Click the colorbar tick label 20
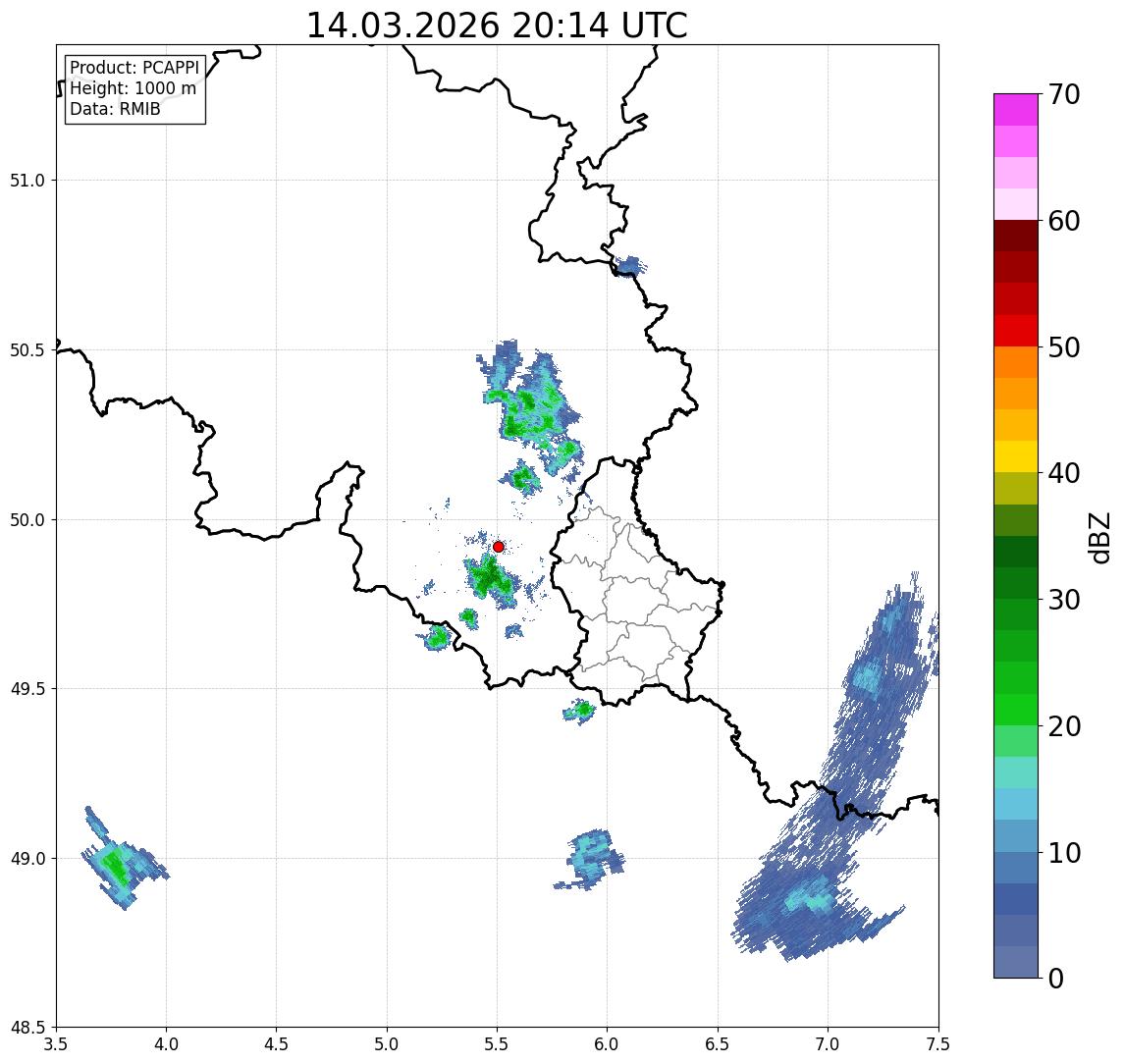Image resolution: width=1124 pixels, height=1064 pixels. 1064,726
